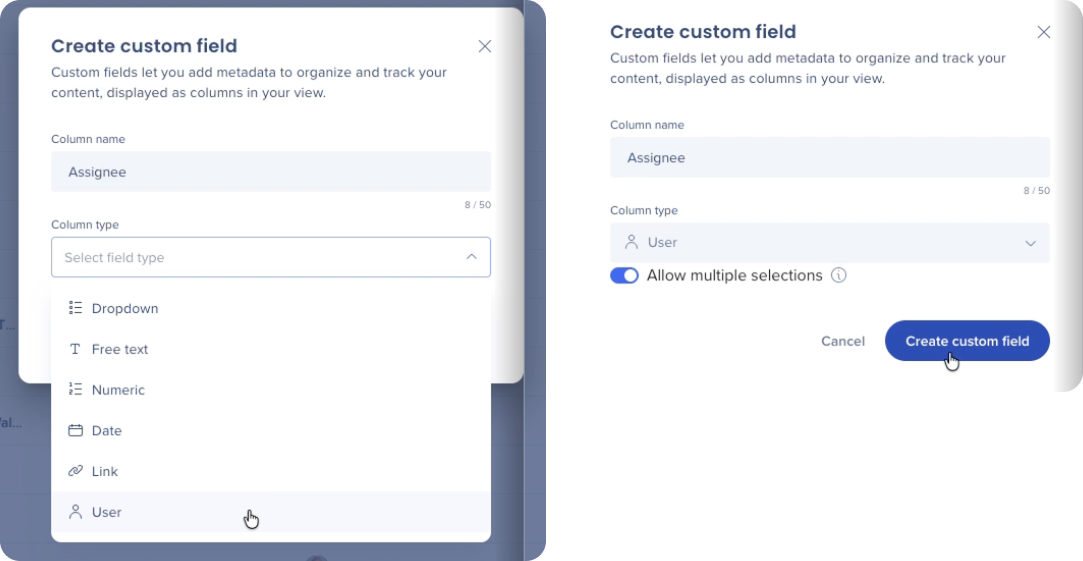This screenshot has height=561, width=1083.
Task: Click the chevron up arrow in the field type box
Action: (x=472, y=257)
